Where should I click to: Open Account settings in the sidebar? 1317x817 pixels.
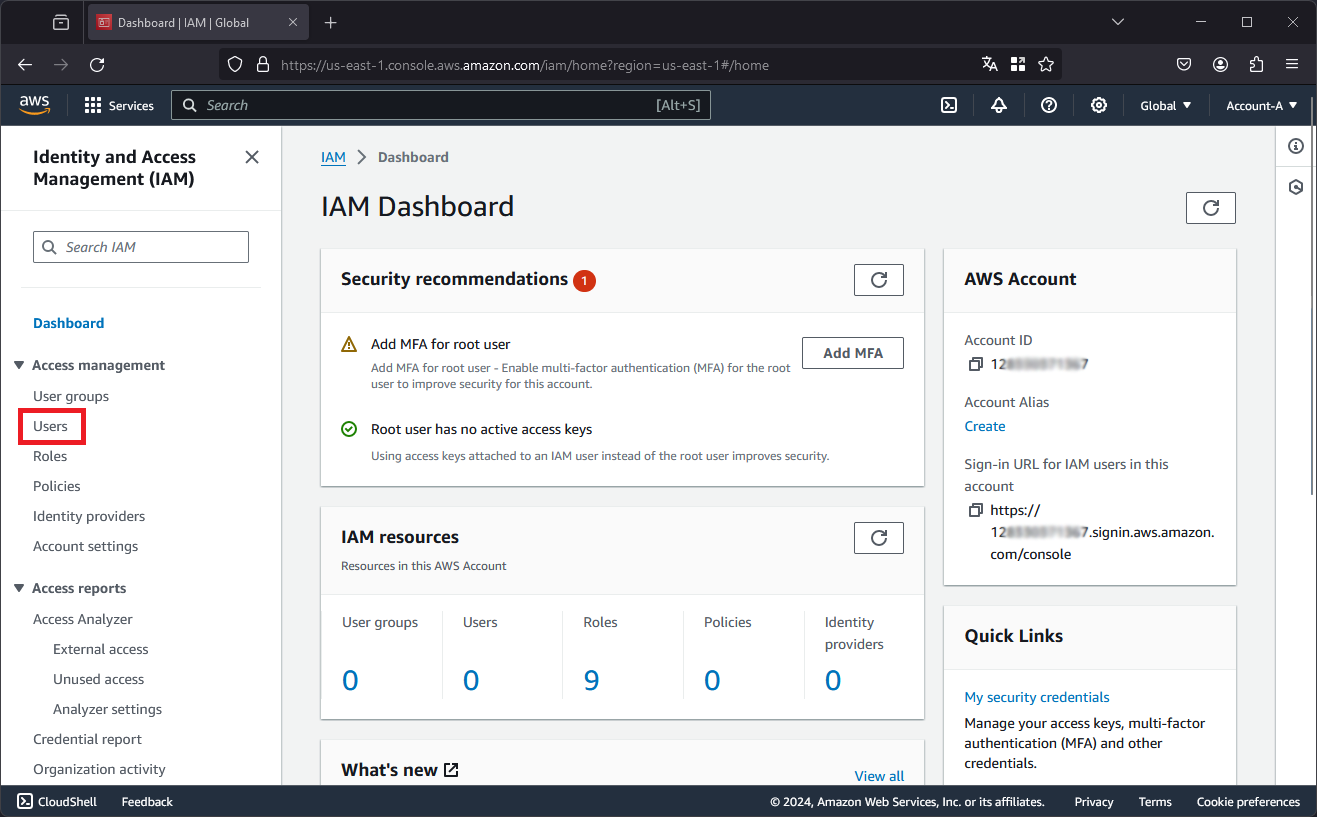(86, 546)
